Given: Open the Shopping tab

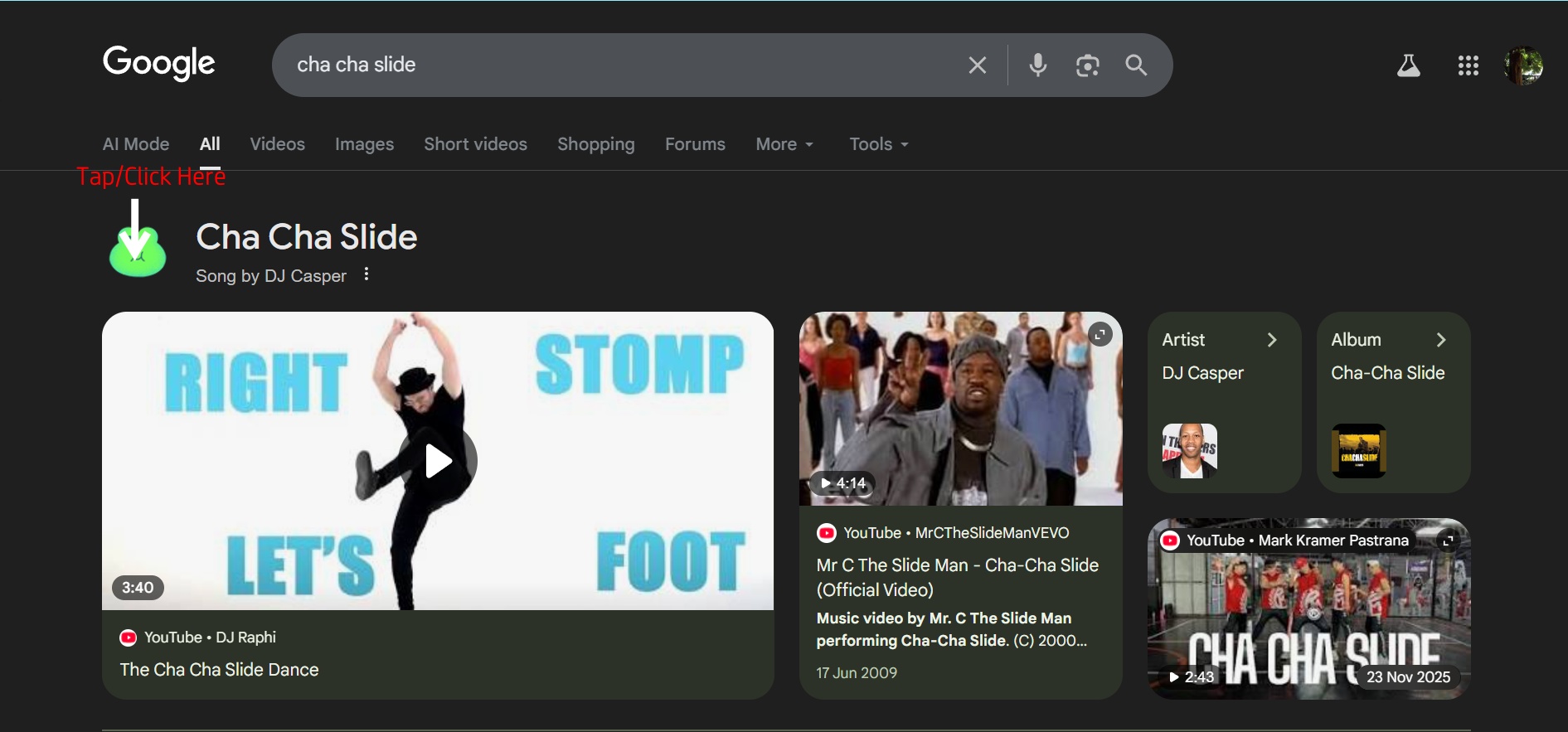Looking at the screenshot, I should coord(596,144).
